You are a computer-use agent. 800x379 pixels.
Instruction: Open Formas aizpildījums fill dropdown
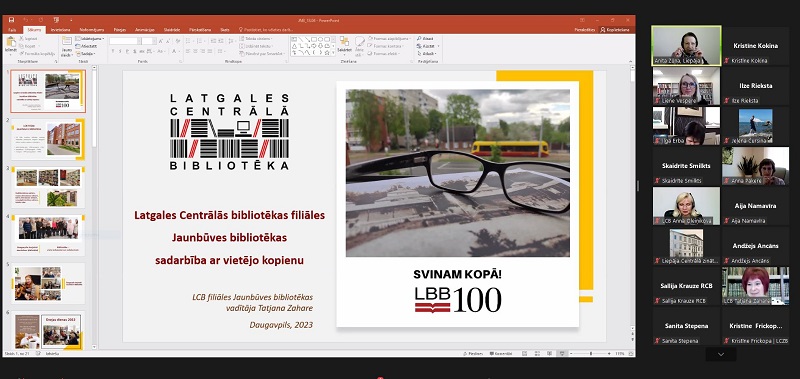click(389, 38)
